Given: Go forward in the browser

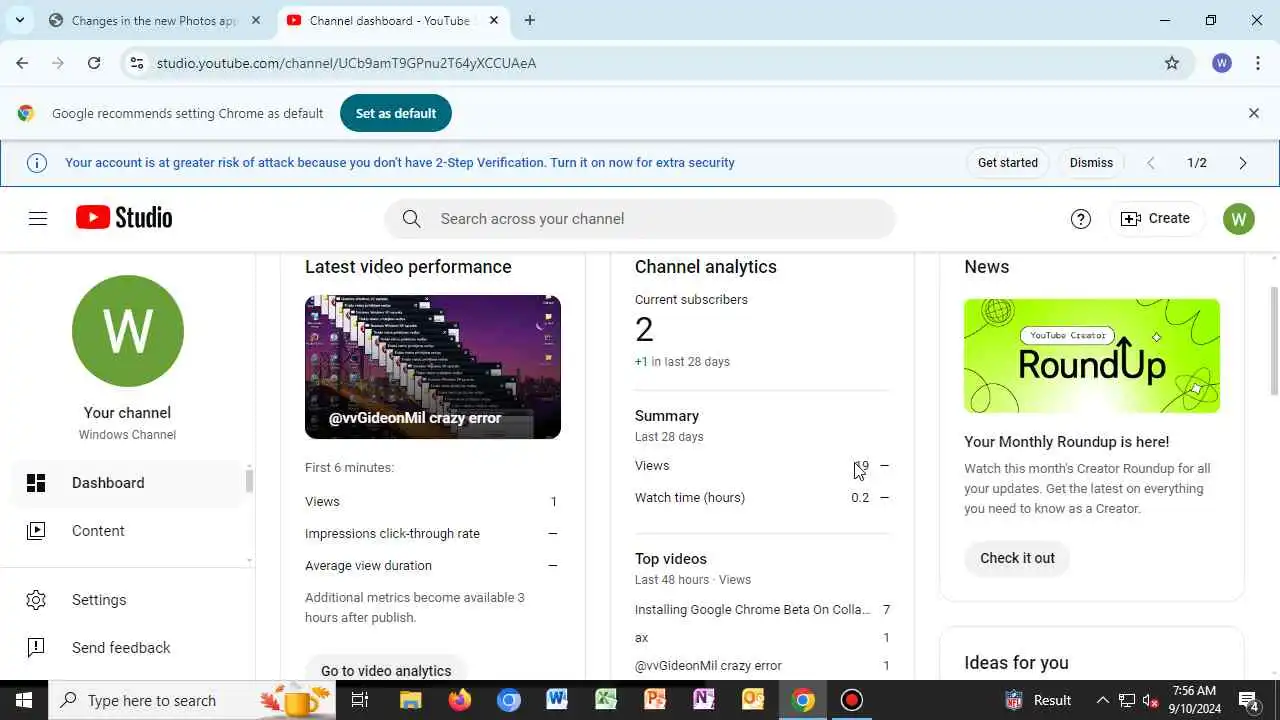Looking at the screenshot, I should click(x=58, y=63).
